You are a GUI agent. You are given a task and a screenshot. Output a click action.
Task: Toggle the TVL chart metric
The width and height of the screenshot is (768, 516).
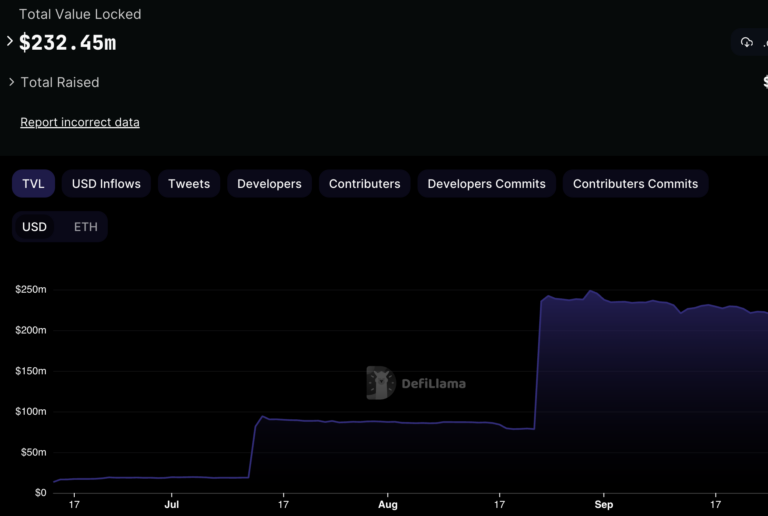click(34, 184)
